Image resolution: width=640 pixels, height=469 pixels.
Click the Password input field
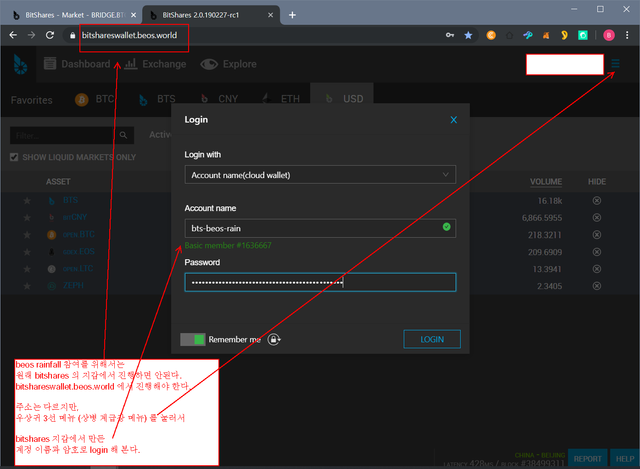pos(320,282)
